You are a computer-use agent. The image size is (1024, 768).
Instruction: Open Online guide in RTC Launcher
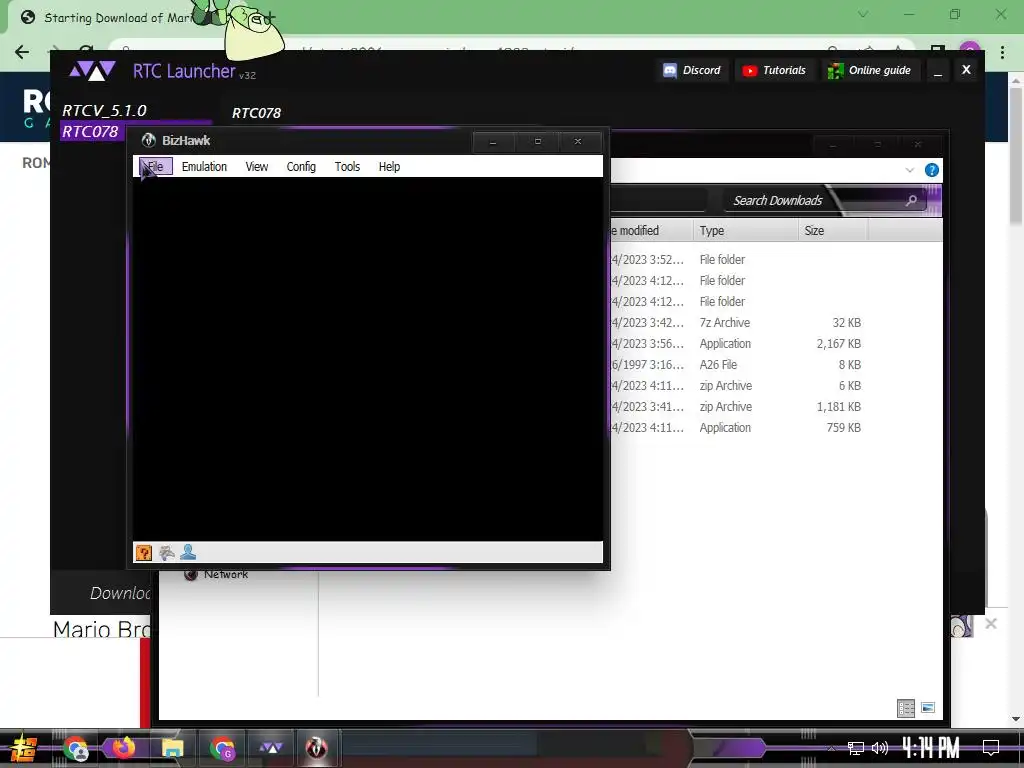pos(869,71)
